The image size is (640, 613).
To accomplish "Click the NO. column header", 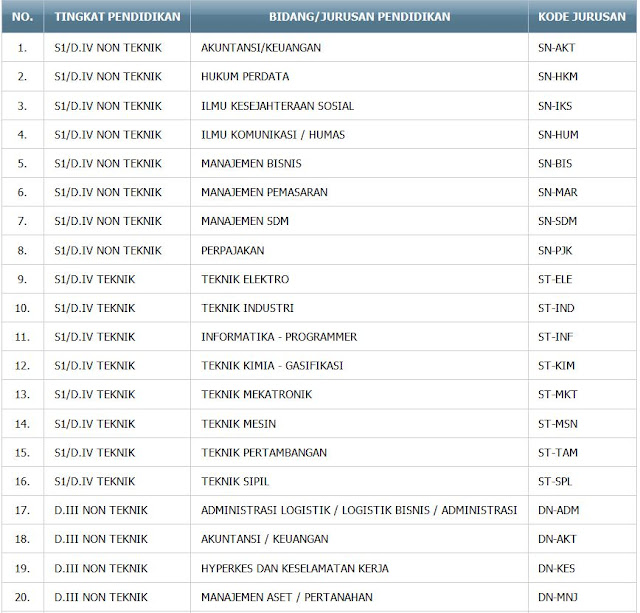I will (22, 17).
